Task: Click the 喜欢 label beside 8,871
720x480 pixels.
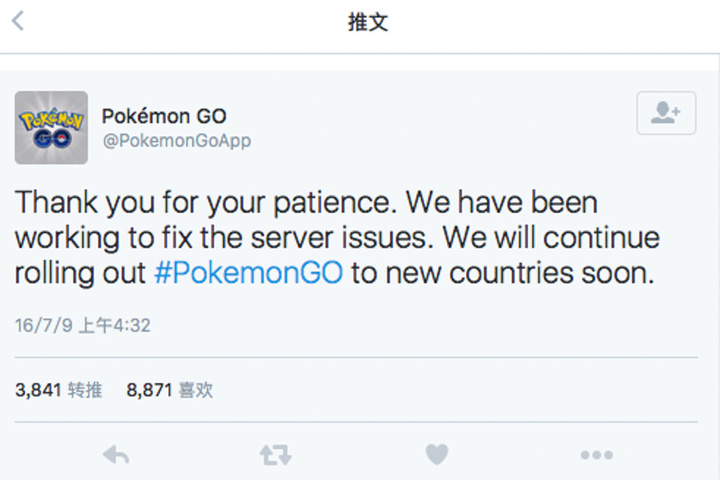Action: tap(196, 390)
